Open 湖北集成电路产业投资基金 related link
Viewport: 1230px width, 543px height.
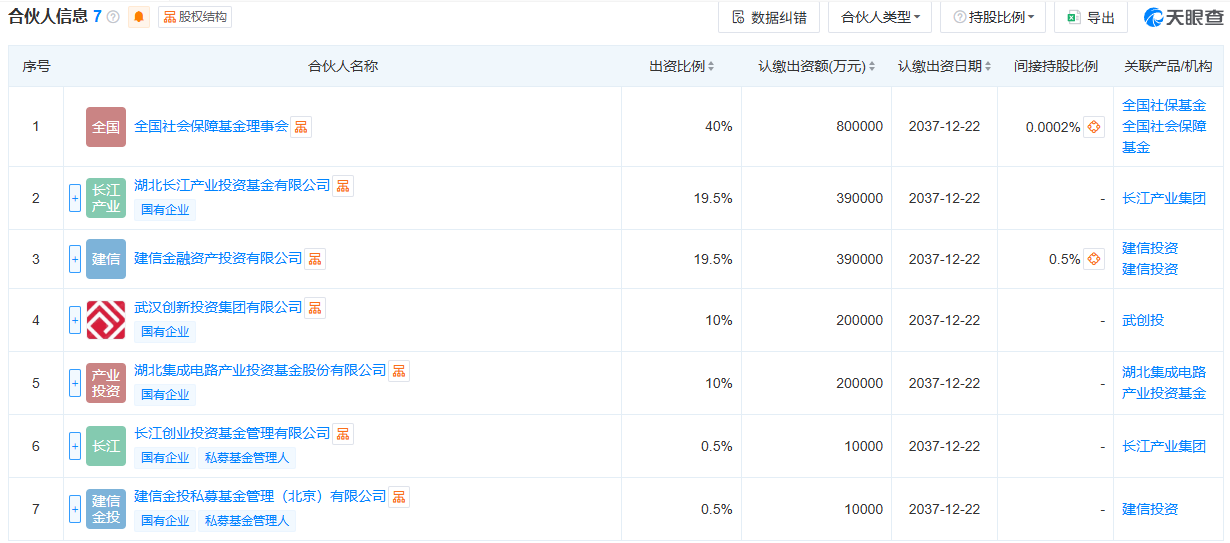click(1164, 383)
